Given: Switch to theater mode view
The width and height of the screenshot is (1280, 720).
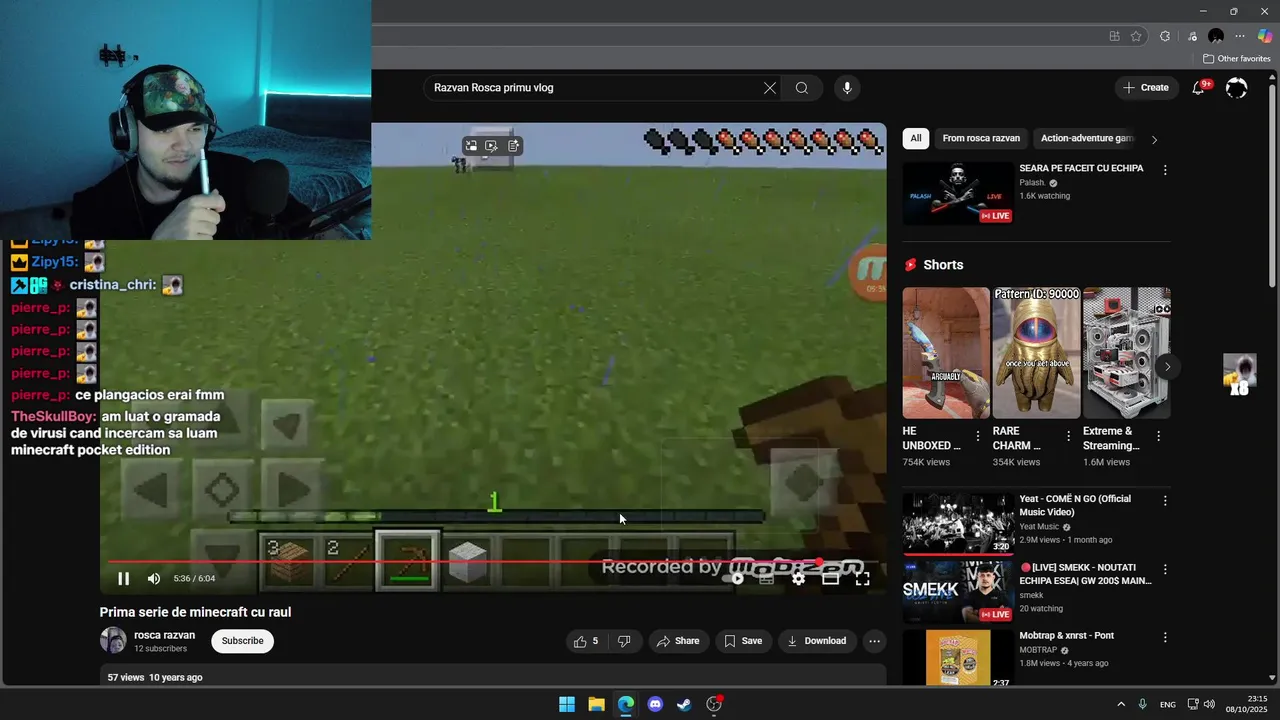Looking at the screenshot, I should pos(830,578).
